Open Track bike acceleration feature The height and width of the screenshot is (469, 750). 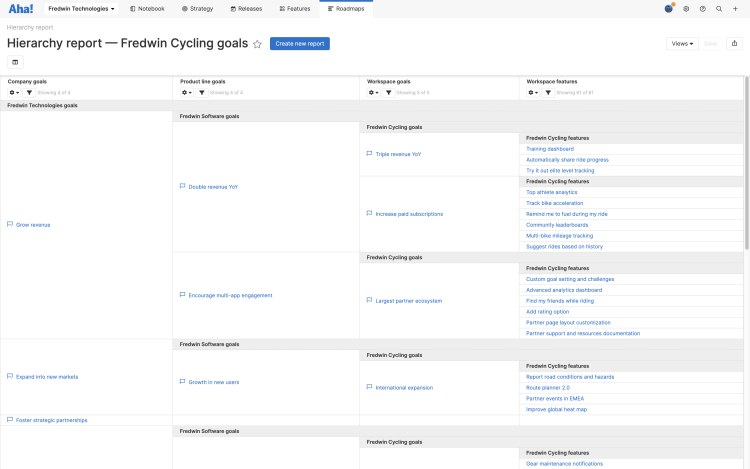(554, 203)
